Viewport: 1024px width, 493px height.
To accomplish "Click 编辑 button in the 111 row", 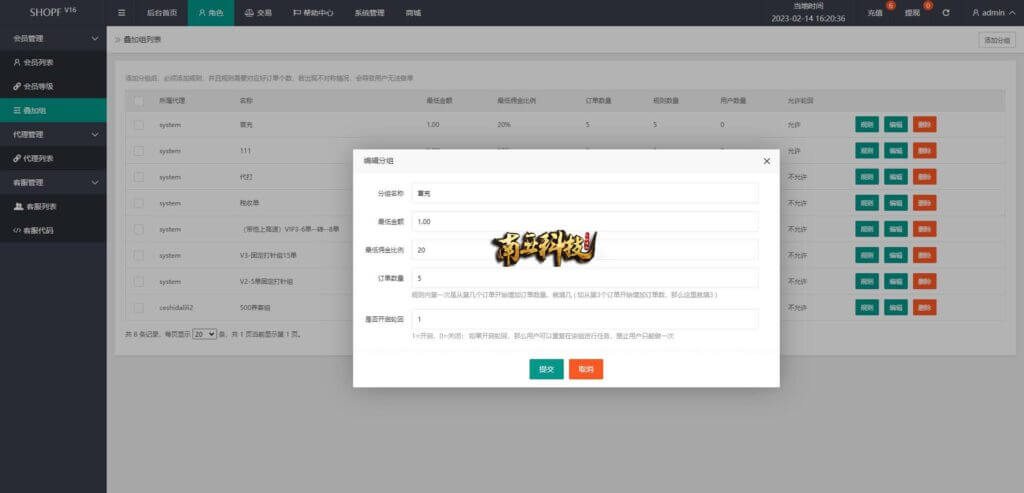I will [895, 151].
